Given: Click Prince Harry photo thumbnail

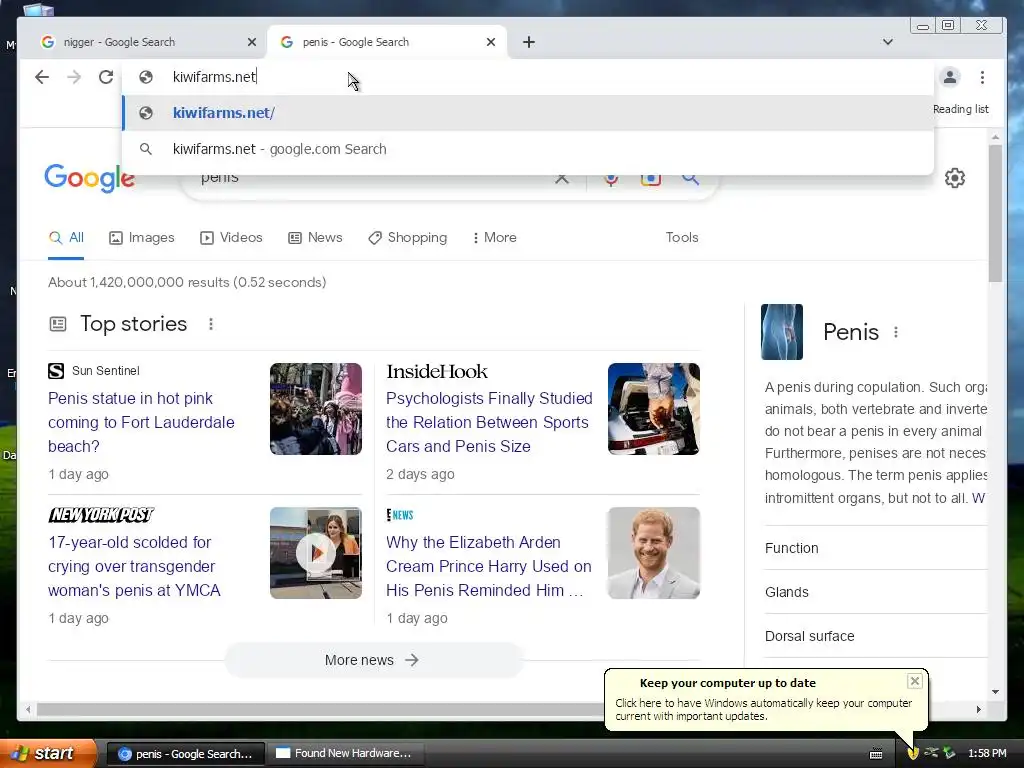Looking at the screenshot, I should pos(654,553).
